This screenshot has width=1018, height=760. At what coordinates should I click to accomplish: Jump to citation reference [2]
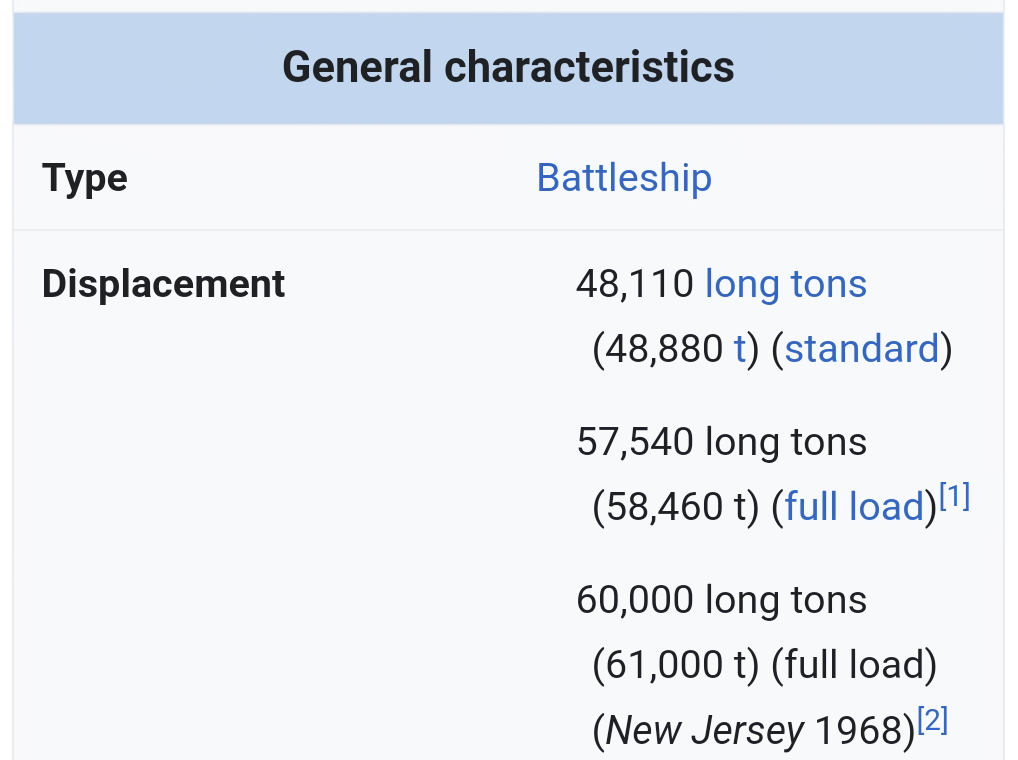pyautogui.click(x=932, y=720)
